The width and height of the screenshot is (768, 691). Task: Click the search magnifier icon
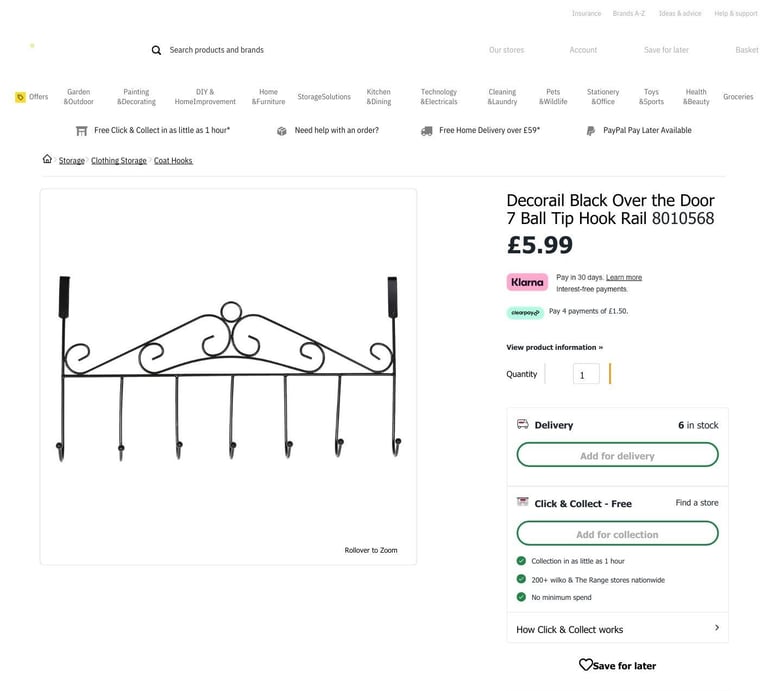tap(156, 50)
